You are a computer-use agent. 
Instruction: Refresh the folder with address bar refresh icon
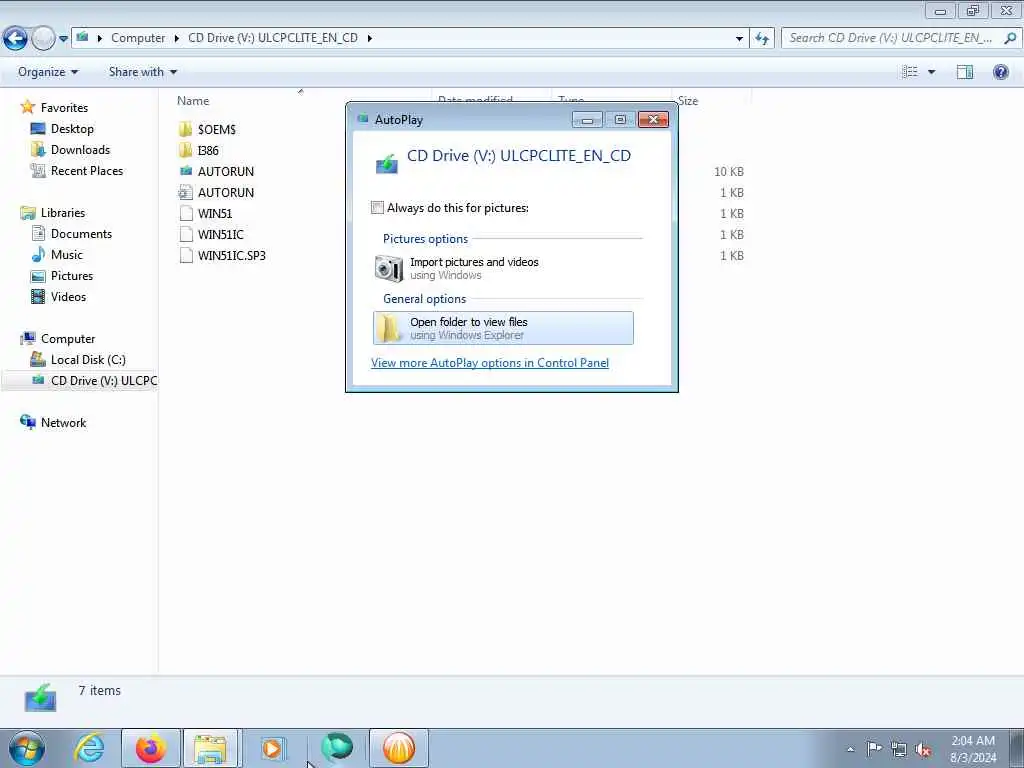[x=762, y=38]
